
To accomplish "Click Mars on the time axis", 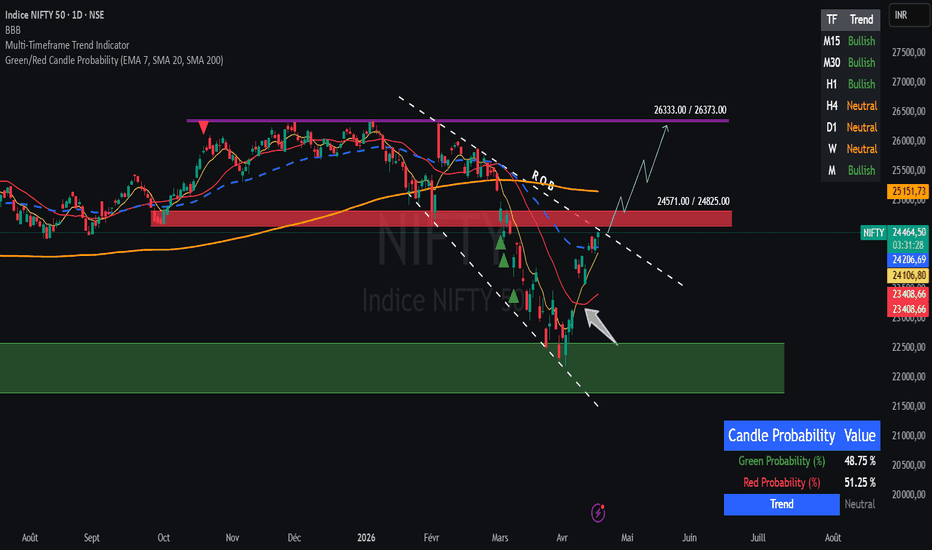I will coord(500,538).
